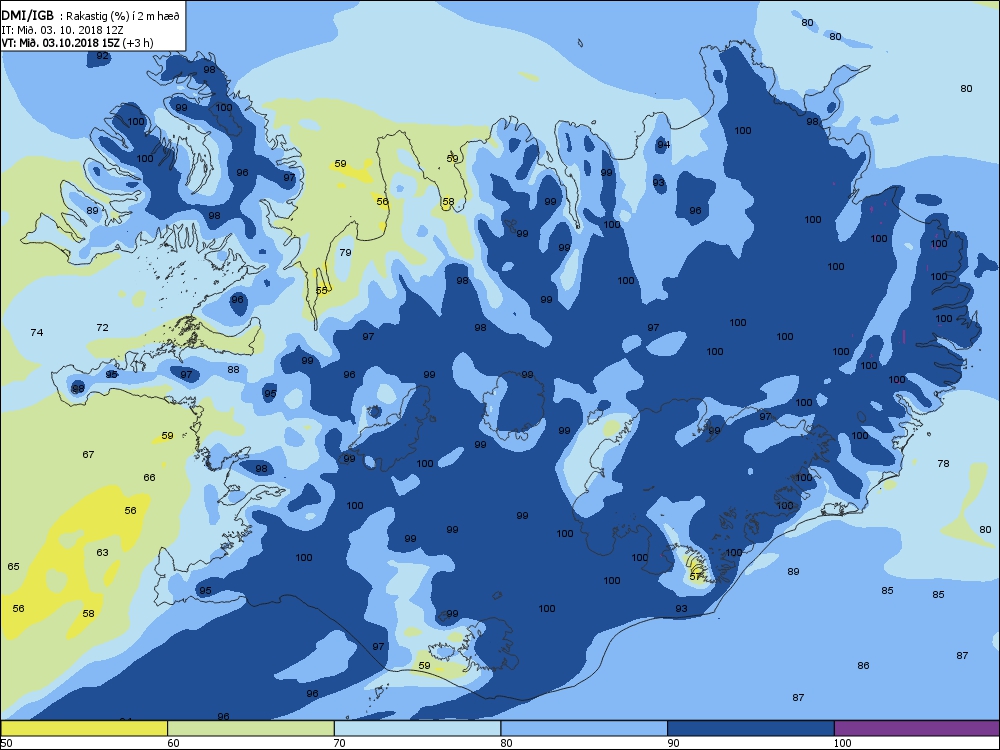Click the humidity value 79 on the map
Image resolution: width=1000 pixels, height=750 pixels.
(x=345, y=253)
